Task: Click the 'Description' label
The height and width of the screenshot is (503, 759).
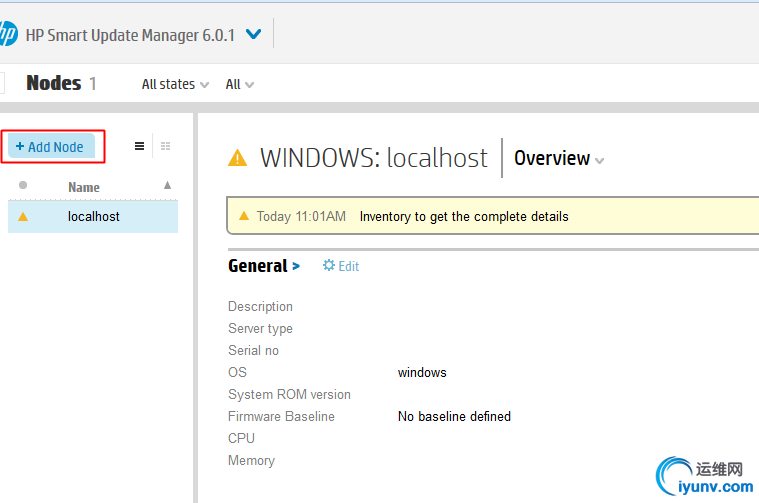Action: tap(260, 306)
